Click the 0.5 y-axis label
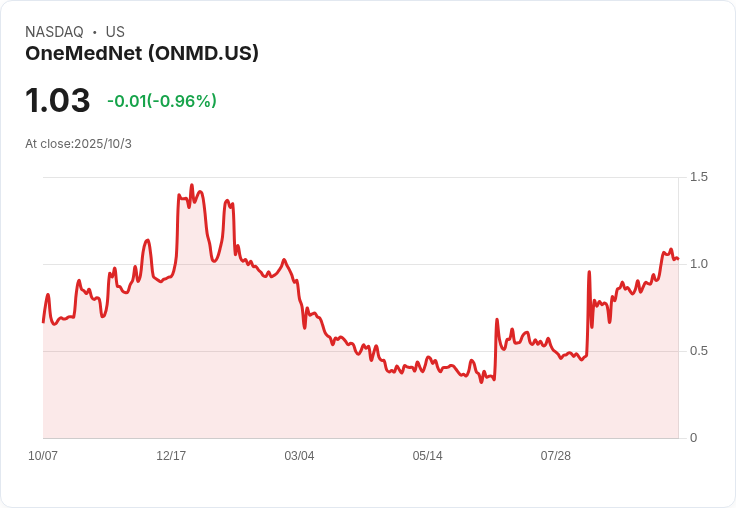736x508 pixels. (x=698, y=351)
